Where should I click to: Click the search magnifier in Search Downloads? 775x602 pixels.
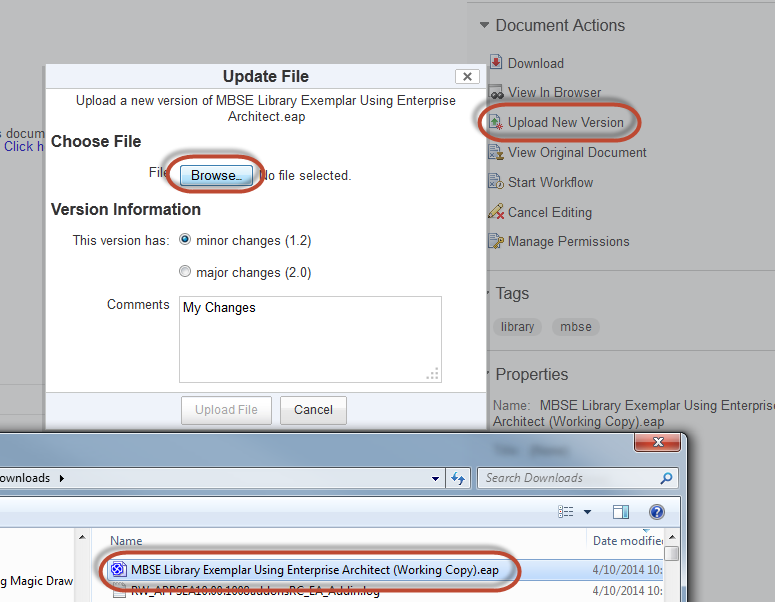(666, 478)
